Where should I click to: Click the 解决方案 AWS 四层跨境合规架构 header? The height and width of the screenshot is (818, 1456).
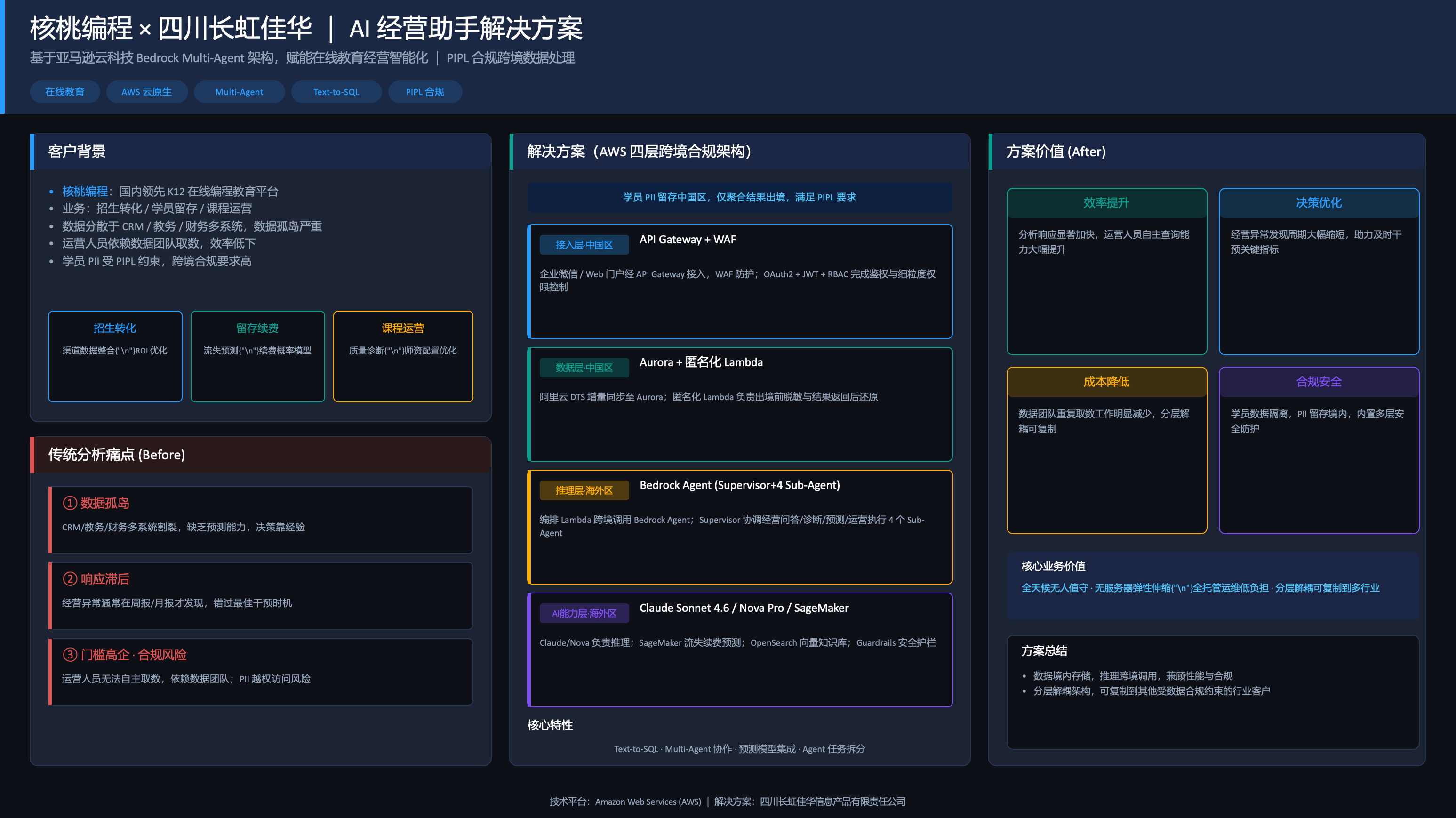tap(740, 152)
